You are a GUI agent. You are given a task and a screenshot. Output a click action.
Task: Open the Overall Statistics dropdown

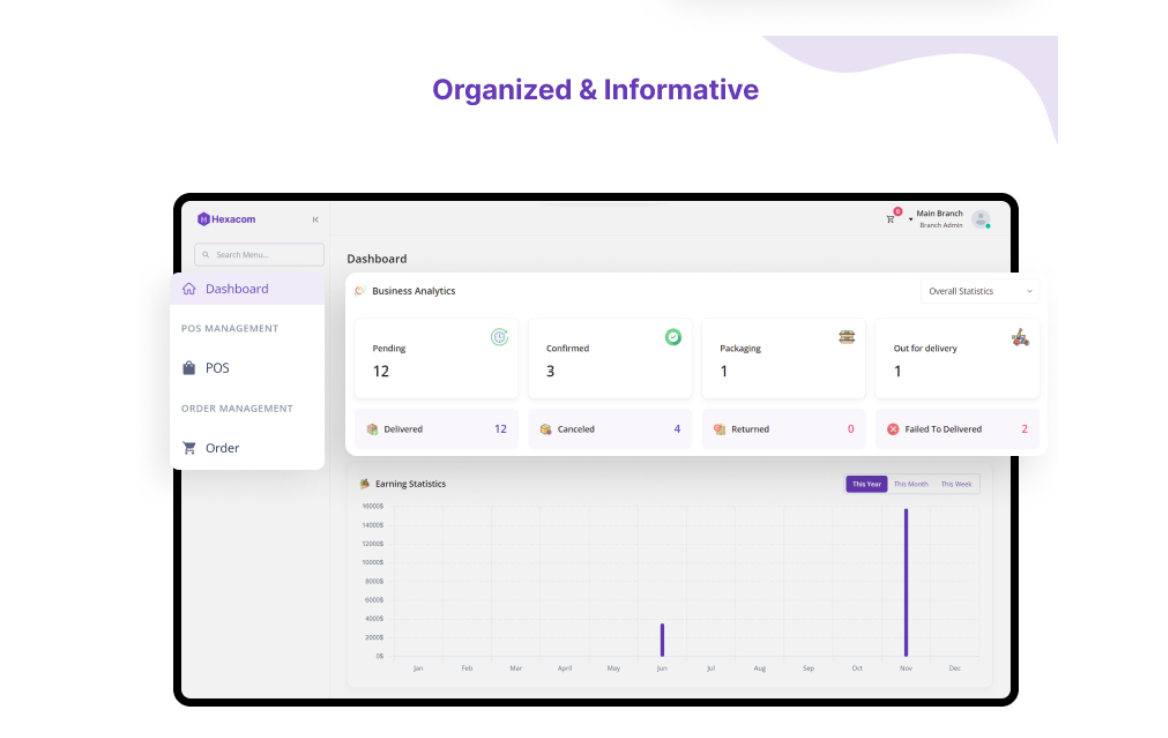pyautogui.click(x=978, y=291)
